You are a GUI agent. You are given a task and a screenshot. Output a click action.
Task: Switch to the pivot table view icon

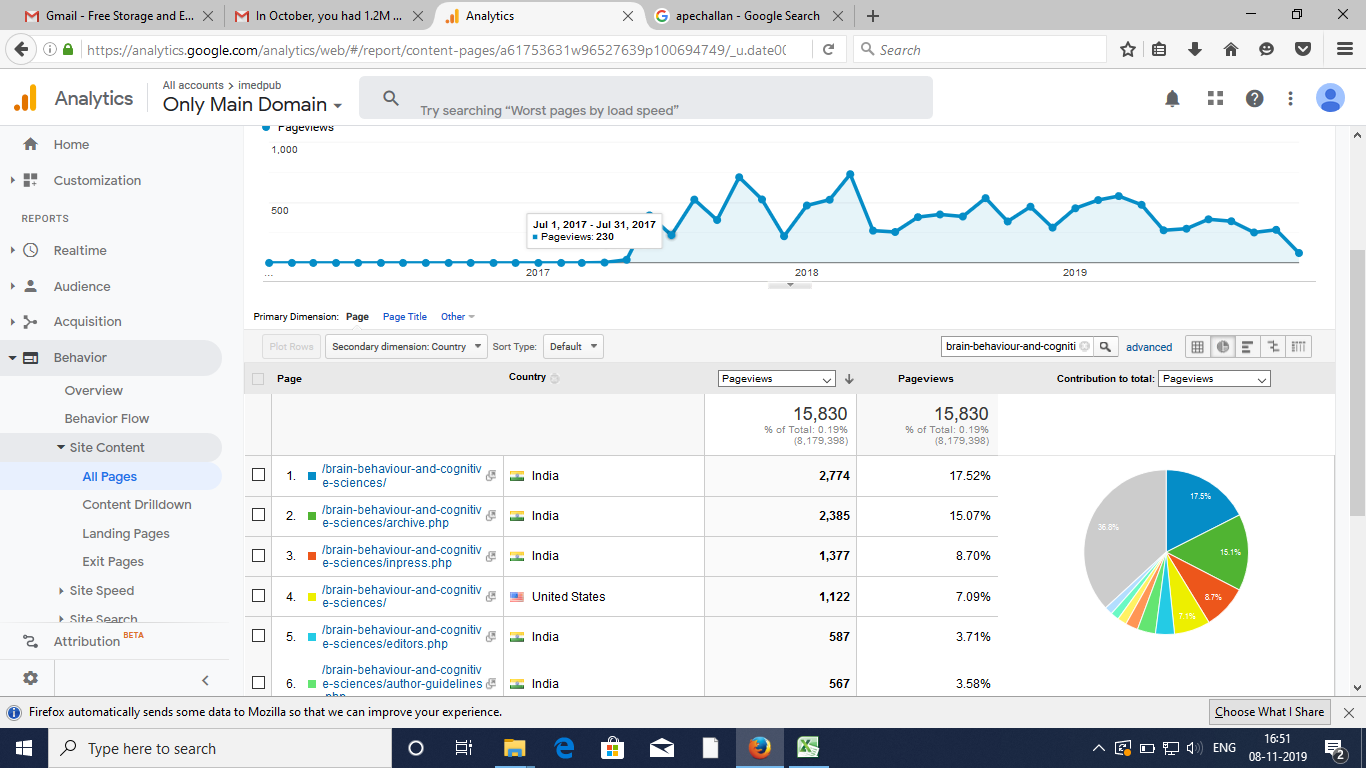click(x=1298, y=347)
